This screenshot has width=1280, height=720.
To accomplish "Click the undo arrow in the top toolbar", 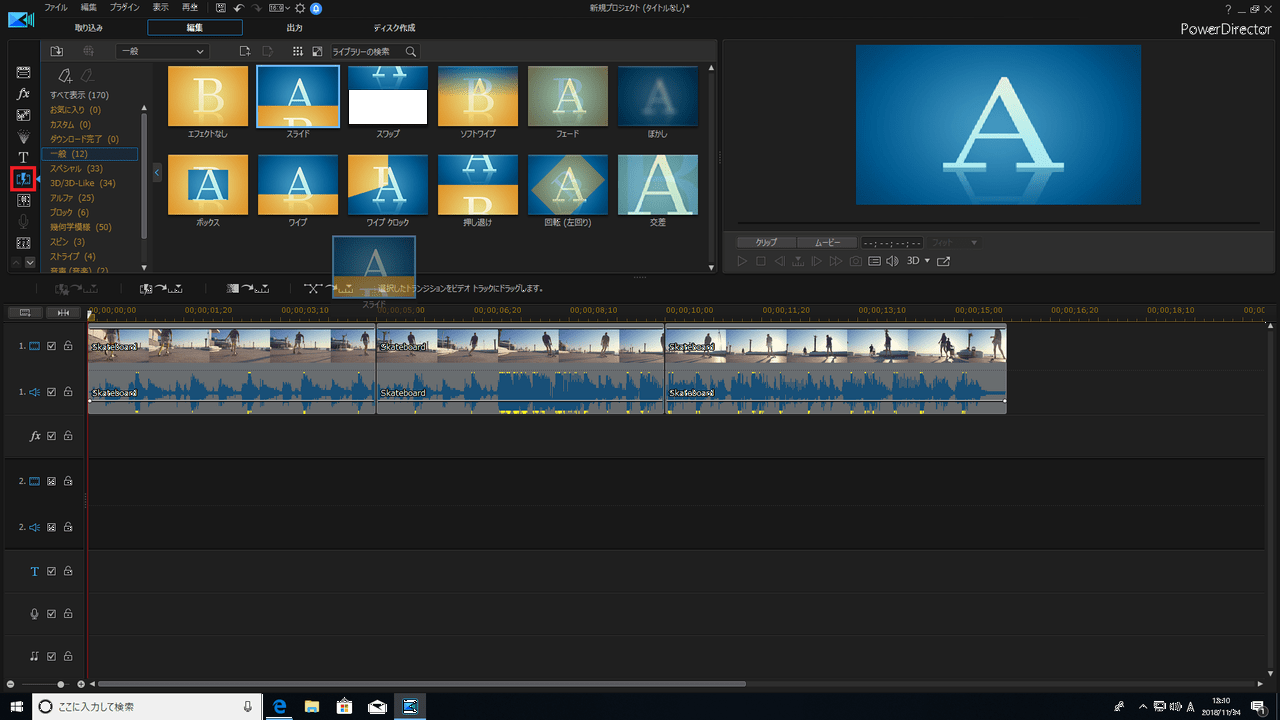I will [x=239, y=8].
